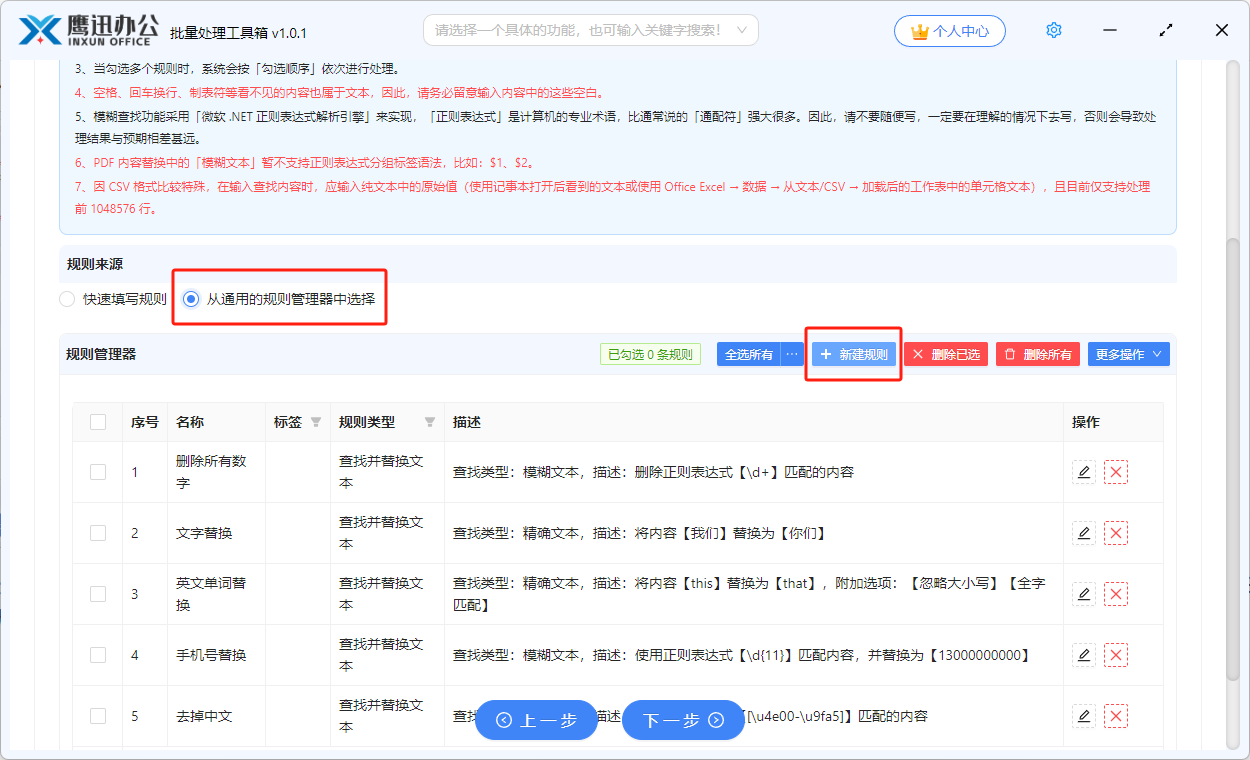
Task: Click the ··· icon next to 全选所有
Action: (x=793, y=354)
